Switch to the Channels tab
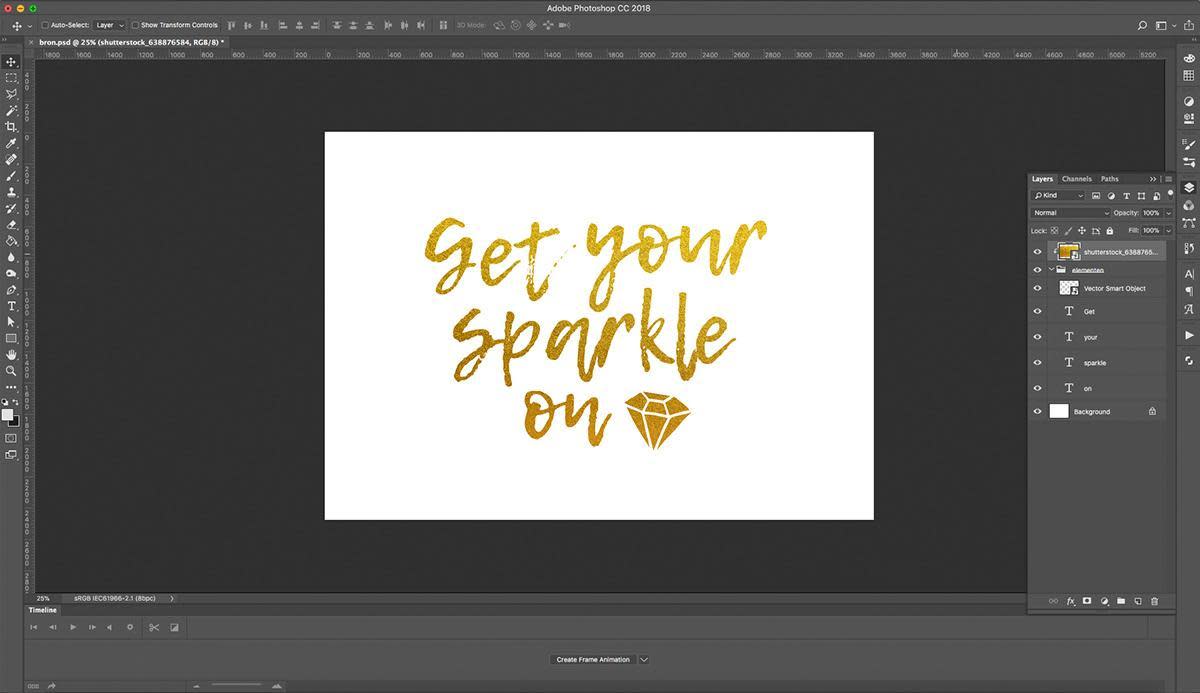 (x=1076, y=178)
